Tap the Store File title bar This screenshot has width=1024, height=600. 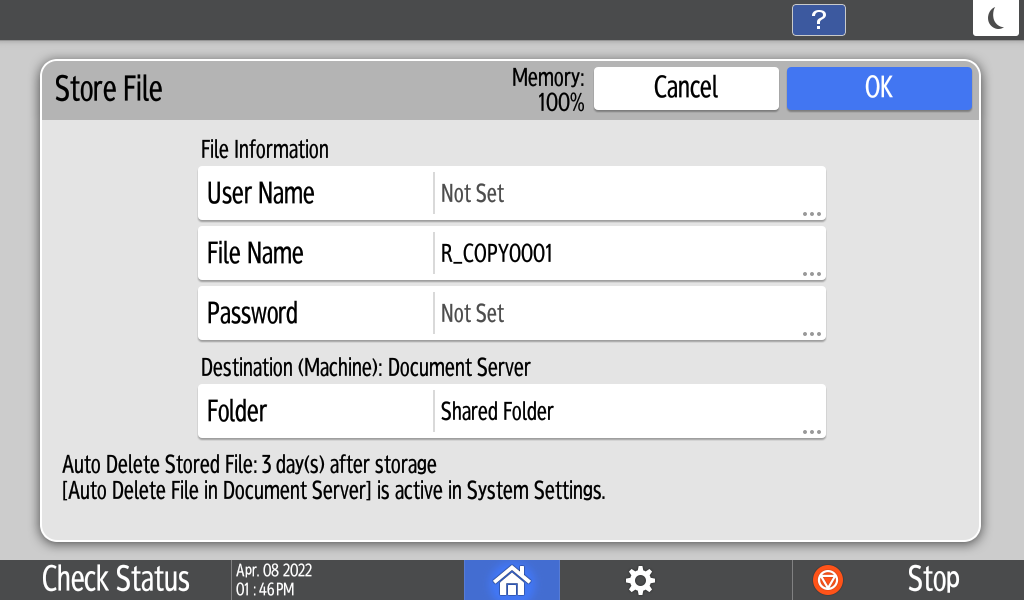coord(108,89)
